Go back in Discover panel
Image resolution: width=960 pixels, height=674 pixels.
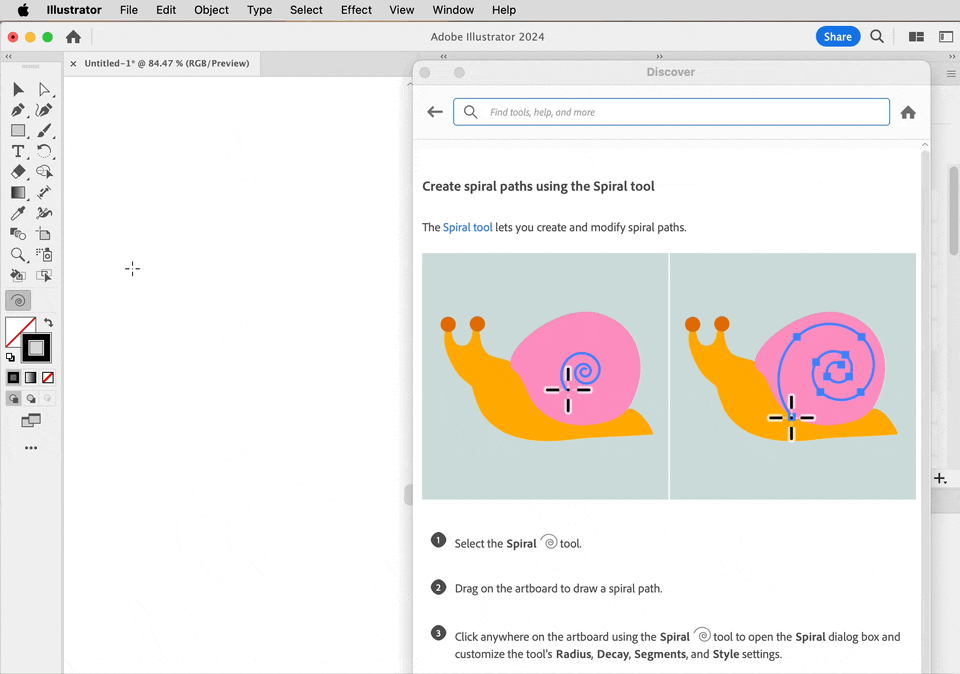(x=435, y=111)
